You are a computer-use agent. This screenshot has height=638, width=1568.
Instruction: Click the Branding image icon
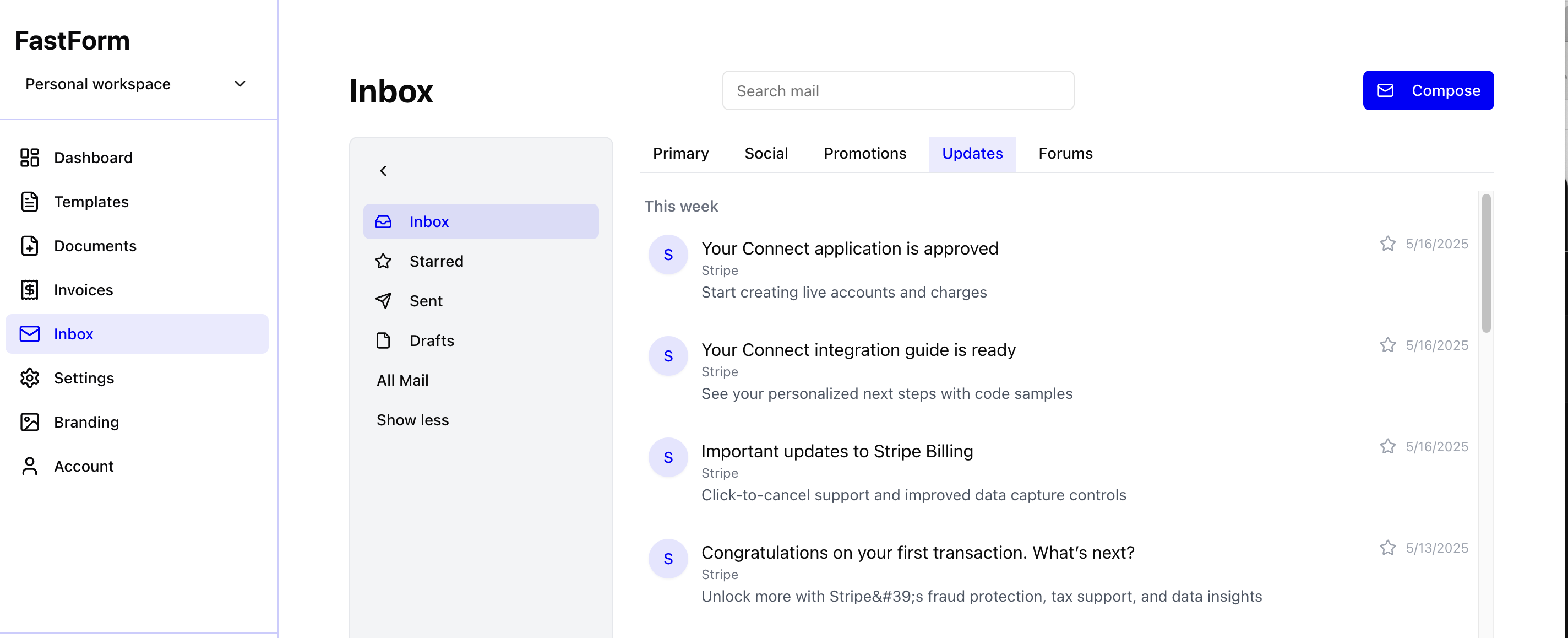pyautogui.click(x=29, y=422)
